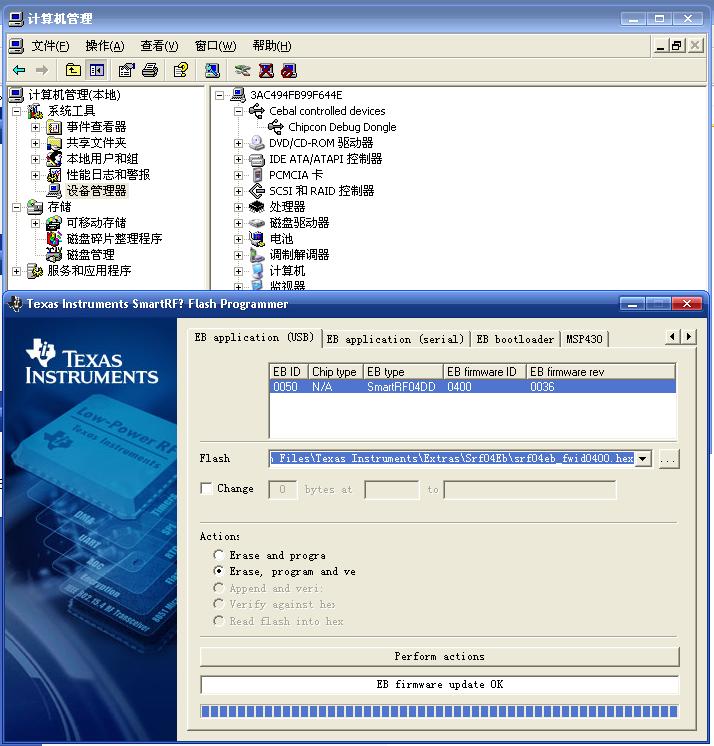
Task: Click the firmware update progress bar
Action: click(x=440, y=711)
